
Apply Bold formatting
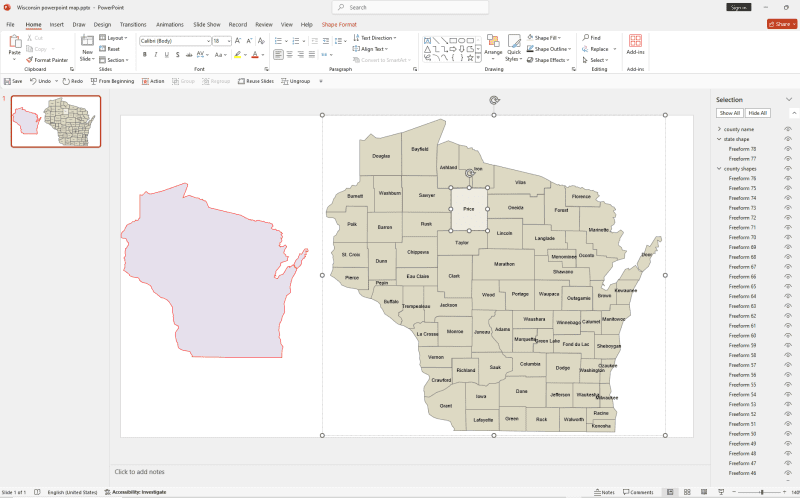(x=145, y=55)
